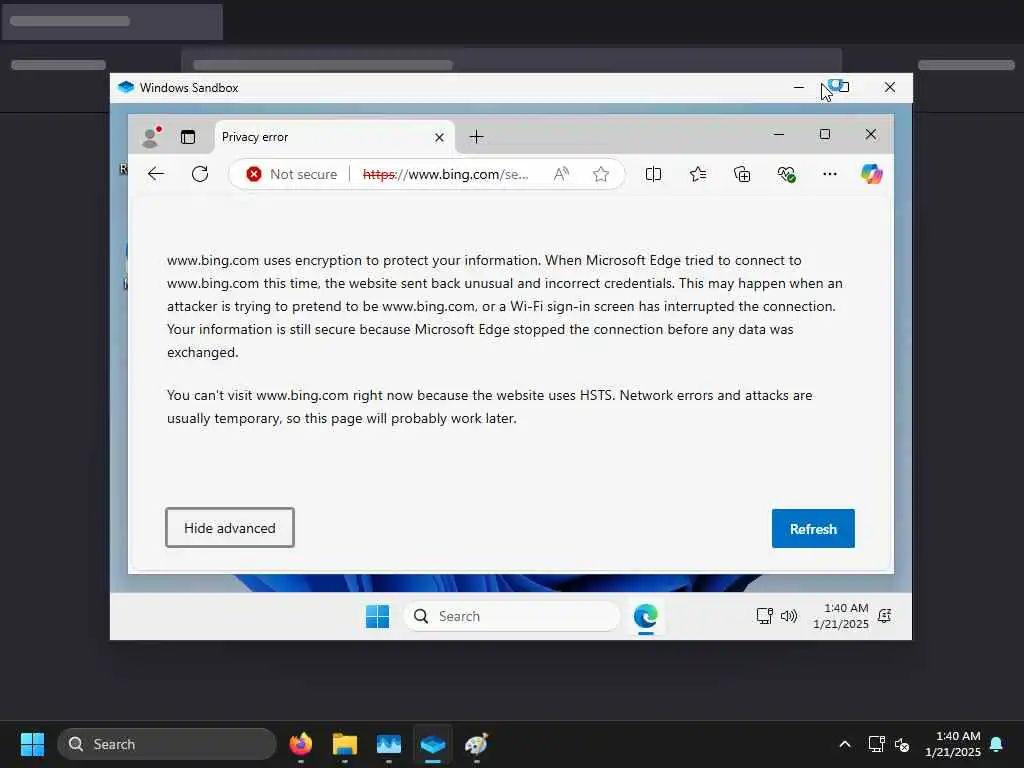Click the Edge profile avatar icon
Screen dimensions: 1024x768
[152, 136]
